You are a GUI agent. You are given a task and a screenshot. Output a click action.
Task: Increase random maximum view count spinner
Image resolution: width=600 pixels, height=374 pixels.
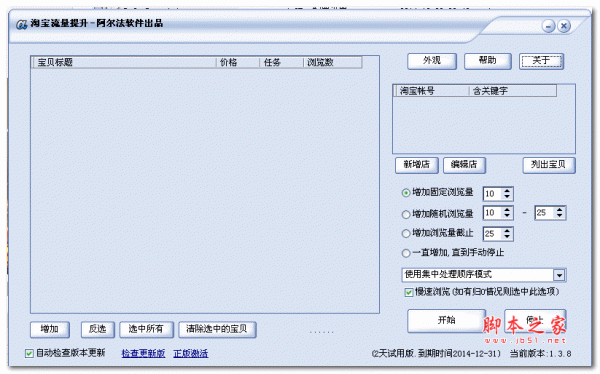559,210
